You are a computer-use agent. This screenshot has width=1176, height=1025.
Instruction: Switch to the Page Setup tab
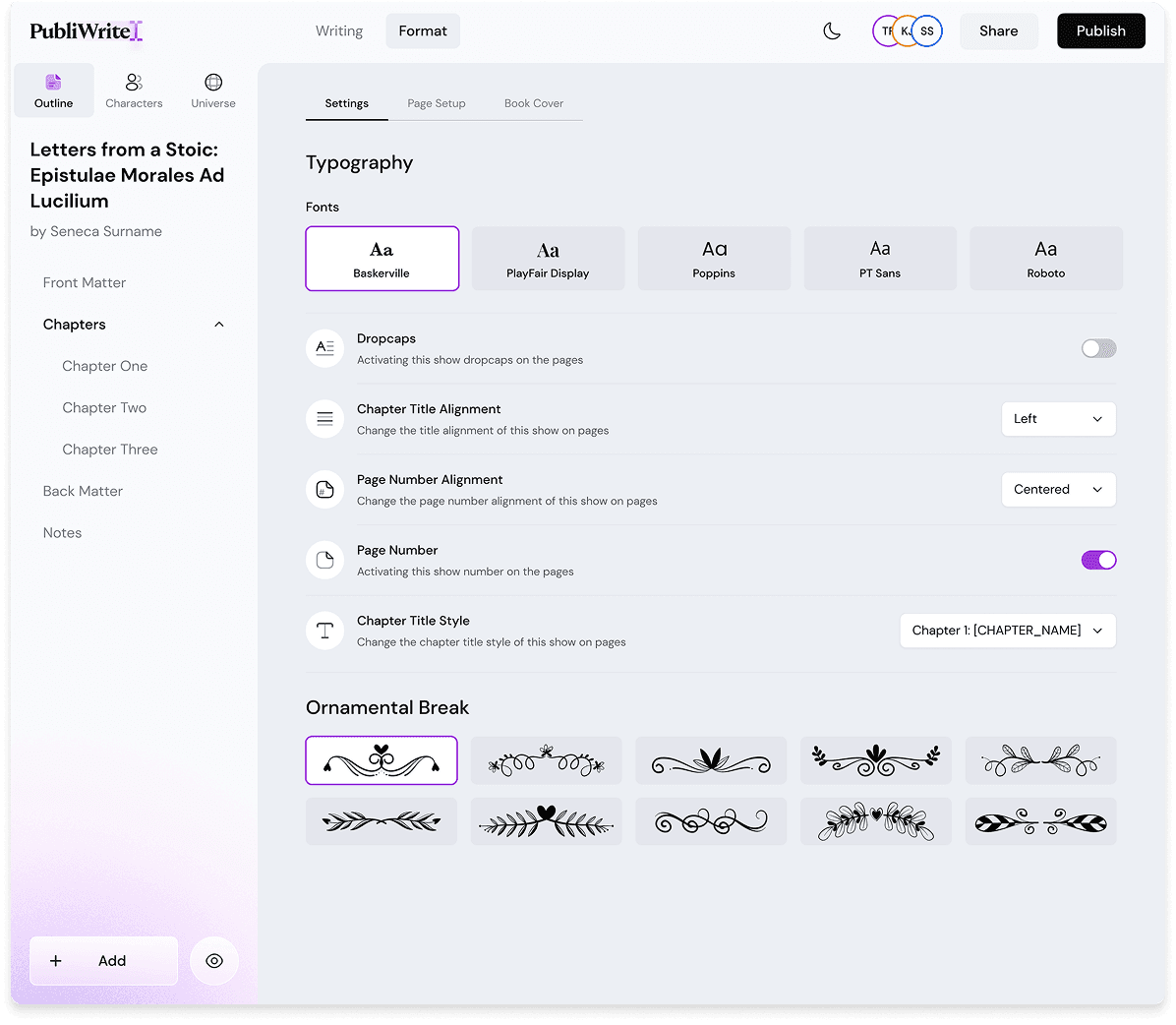pyautogui.click(x=437, y=103)
